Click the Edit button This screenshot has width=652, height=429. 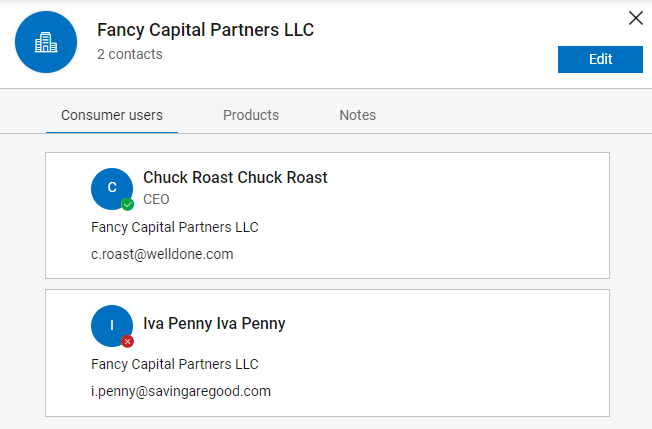click(600, 59)
